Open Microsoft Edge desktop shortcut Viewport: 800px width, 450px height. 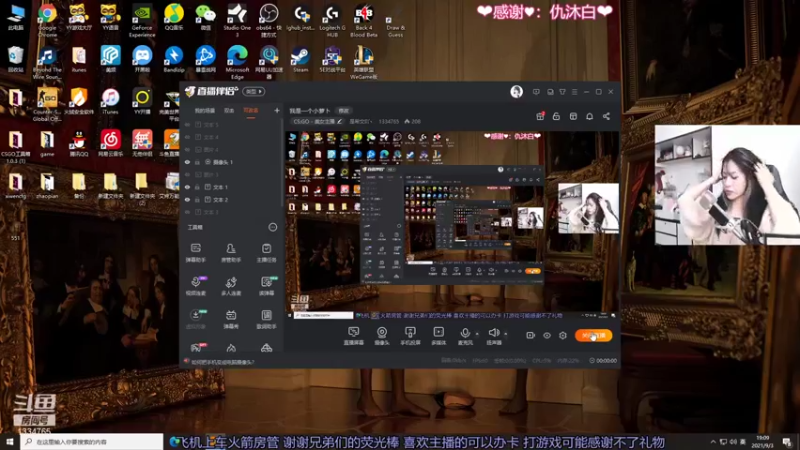[x=237, y=62]
